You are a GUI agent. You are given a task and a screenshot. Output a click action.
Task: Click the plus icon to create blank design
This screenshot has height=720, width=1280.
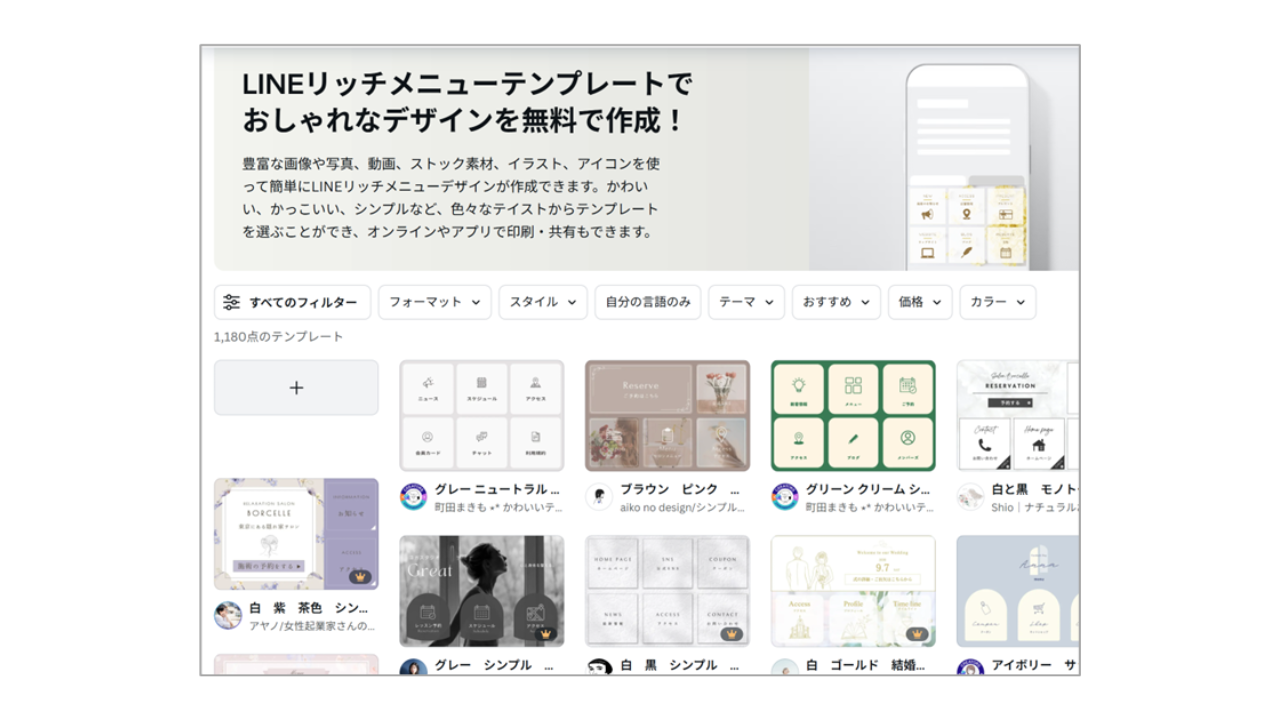296,388
